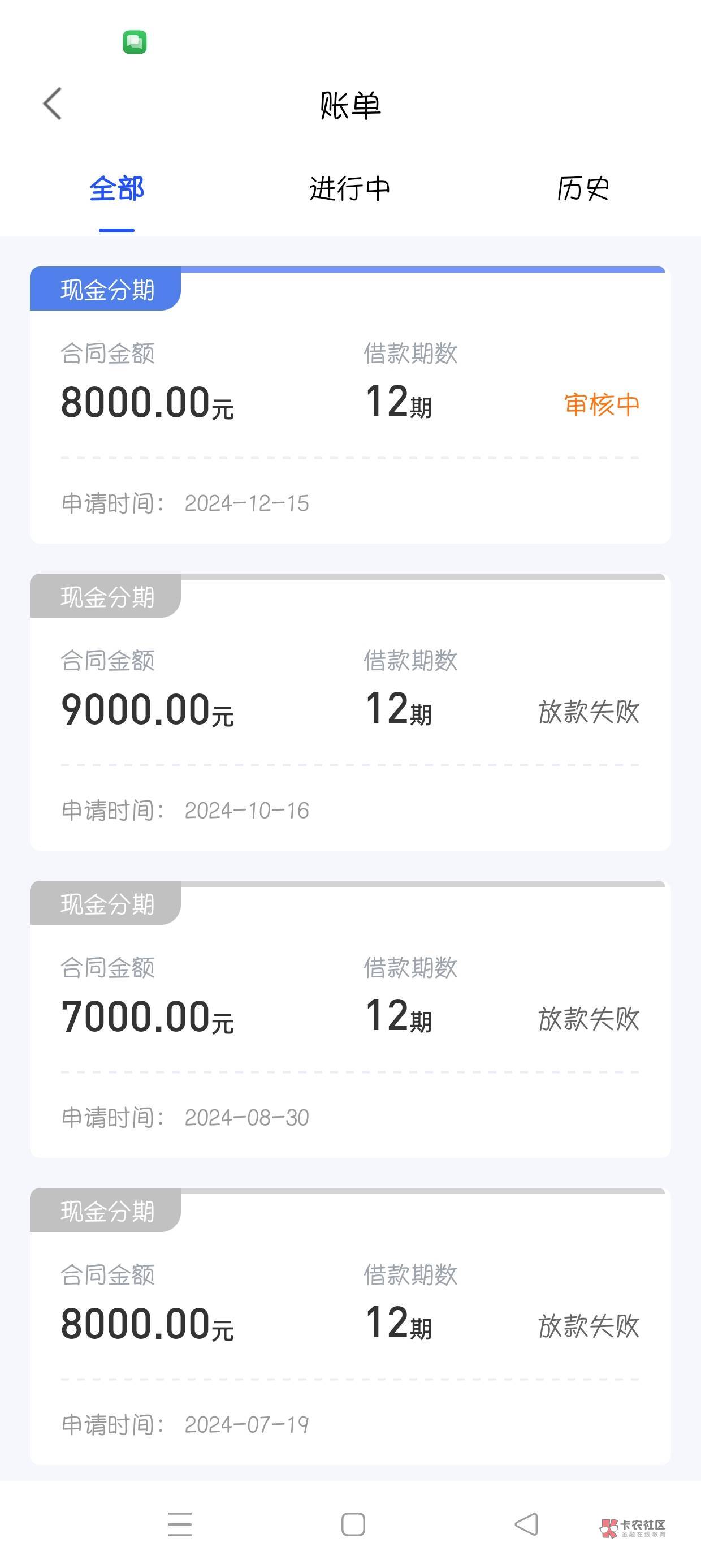Screen dimensions: 701x1568
Task: Tap the application date 2024-08-30
Action: pos(246,1118)
